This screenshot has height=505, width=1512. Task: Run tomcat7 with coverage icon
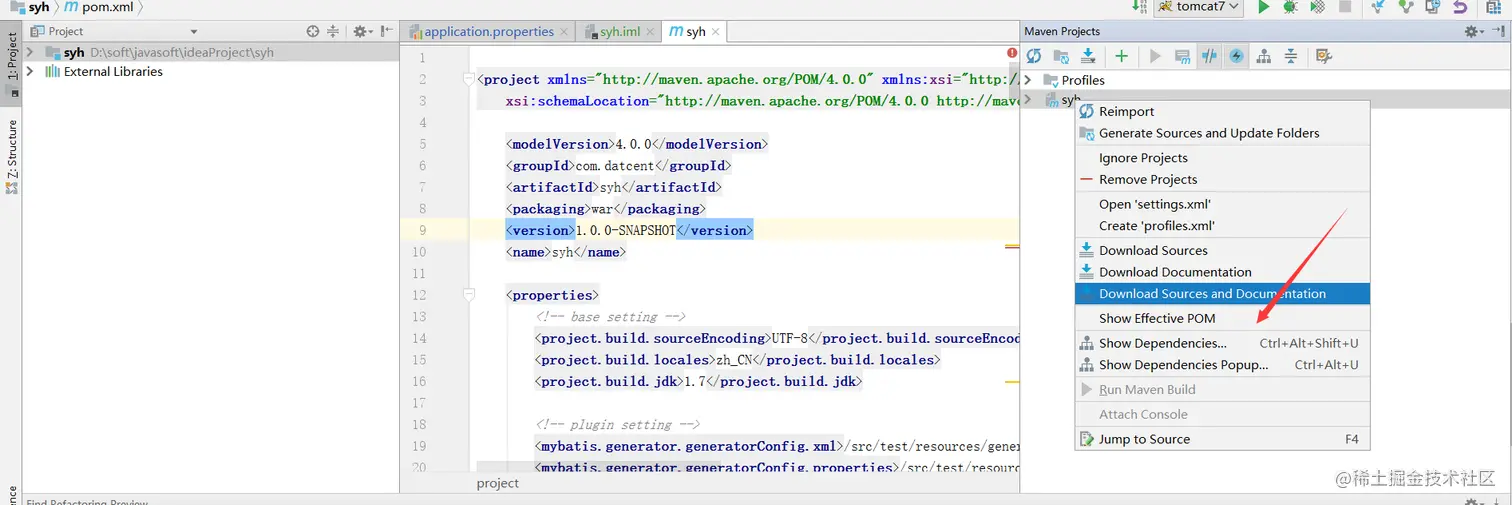[x=1318, y=7]
